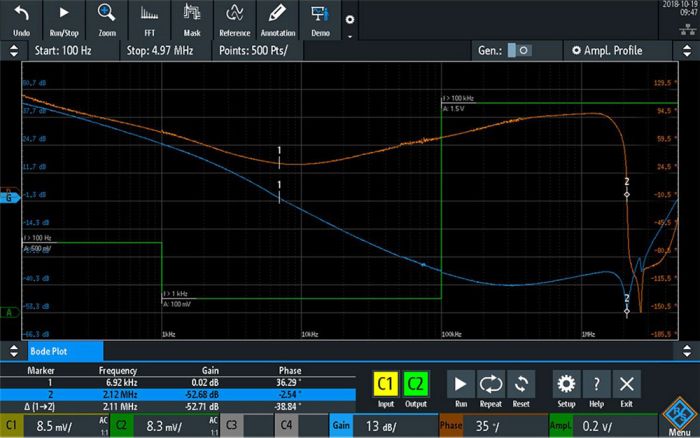
Task: Expand the Bode Plot panel arrows
Action: pyautogui.click(x=14, y=351)
